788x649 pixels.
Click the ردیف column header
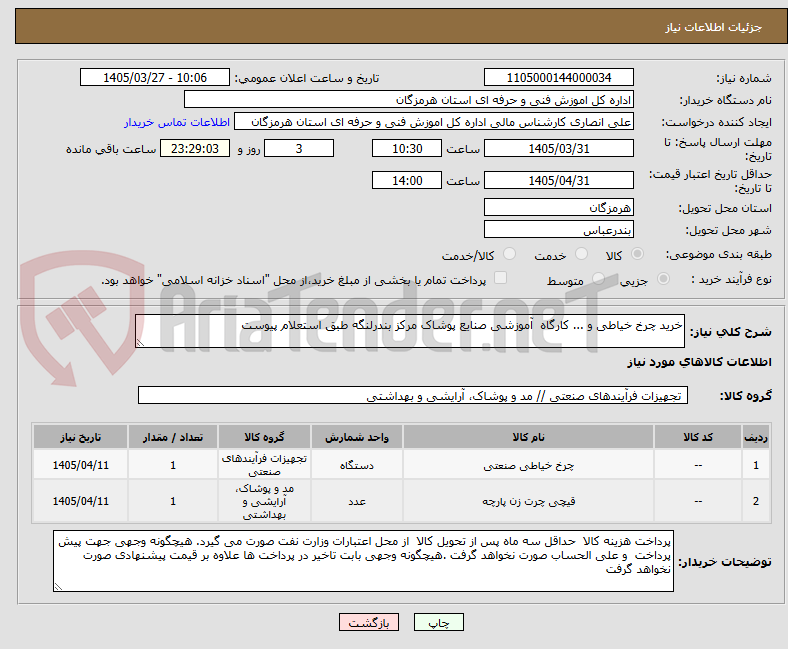[756, 437]
